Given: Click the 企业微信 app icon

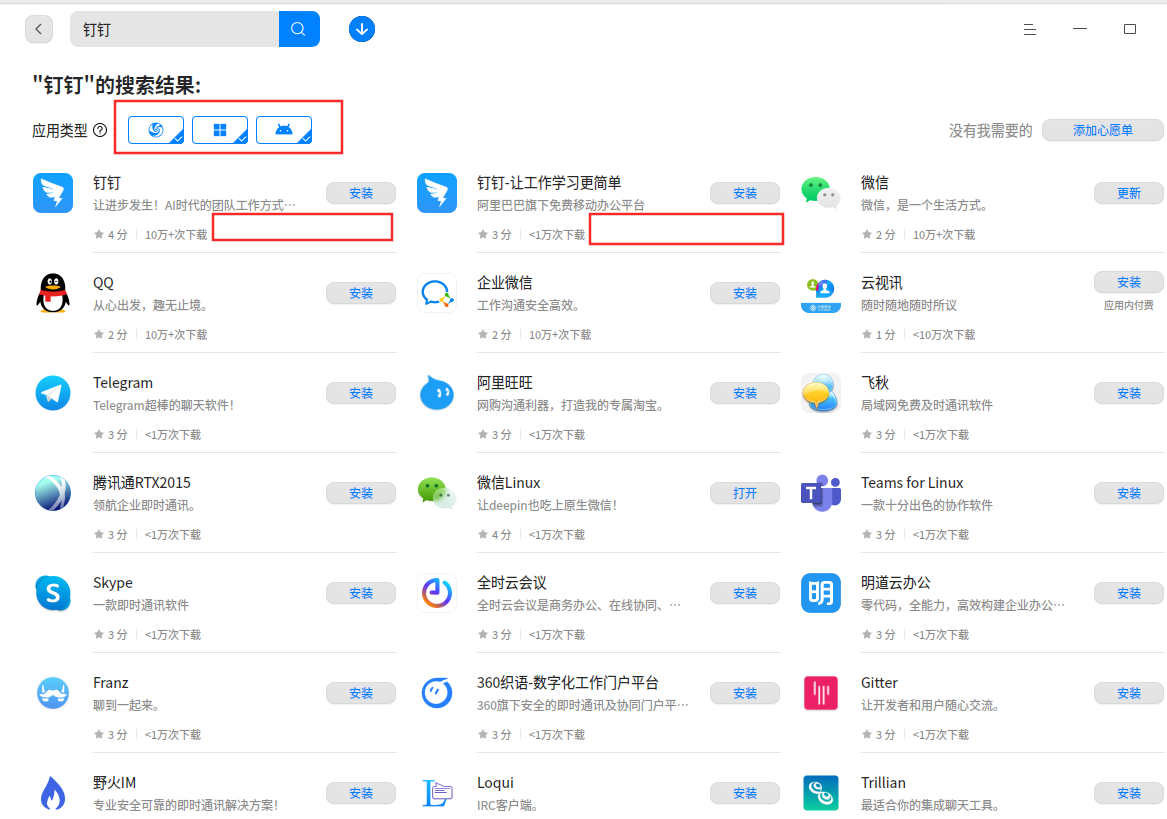Looking at the screenshot, I should click(437, 293).
